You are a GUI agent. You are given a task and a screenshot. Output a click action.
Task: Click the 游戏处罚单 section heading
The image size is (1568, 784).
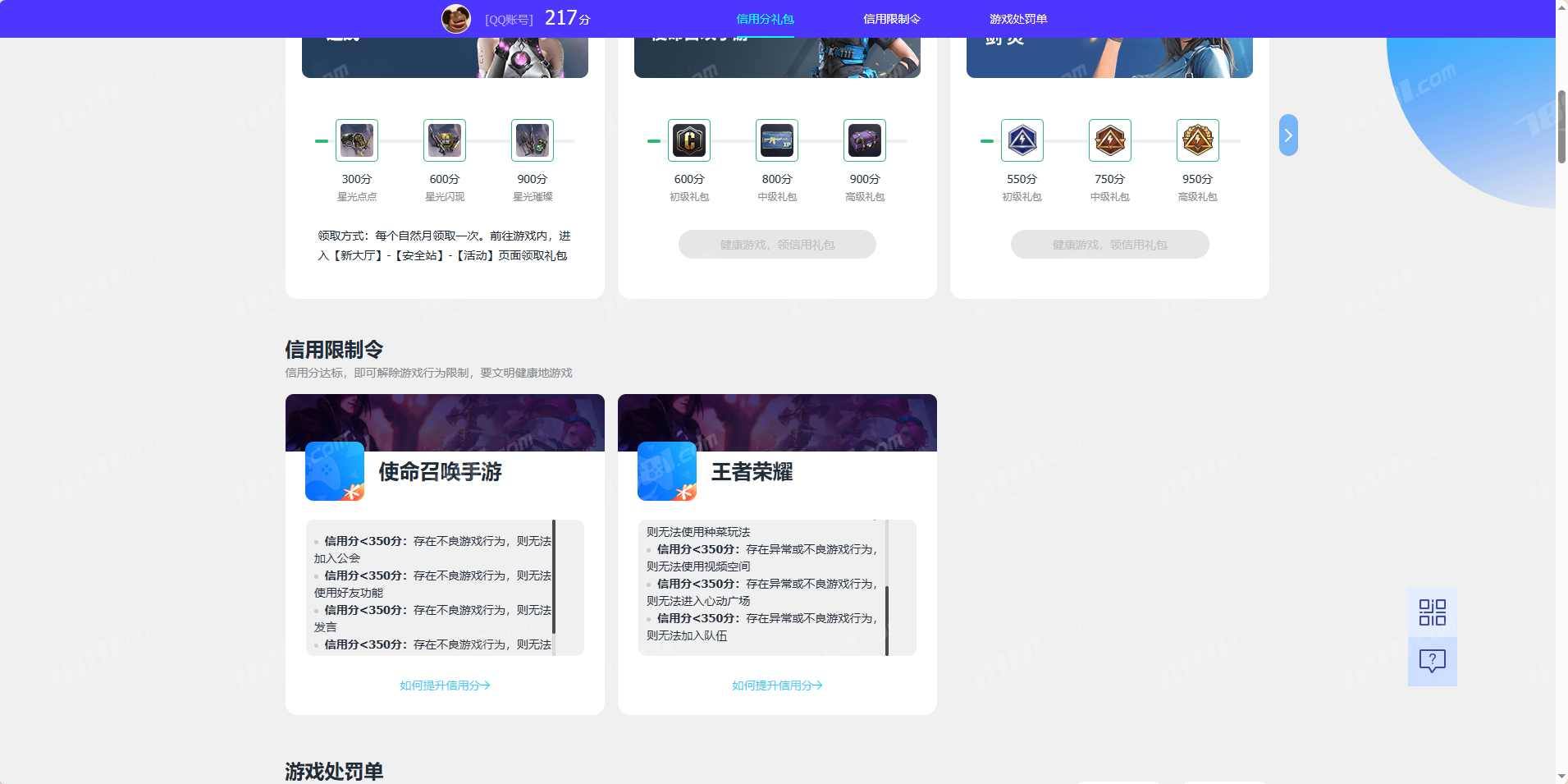click(x=334, y=772)
